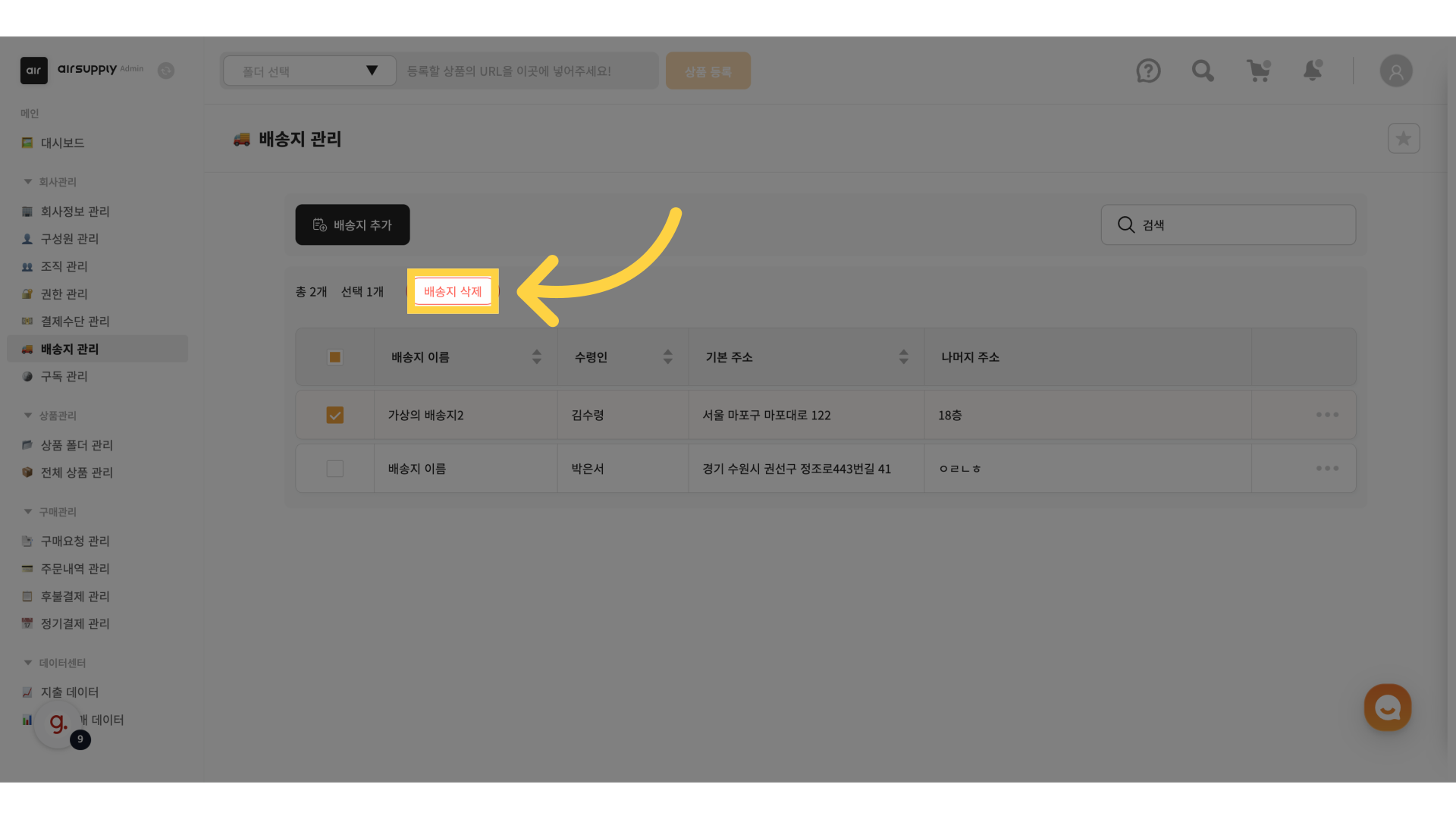The width and height of the screenshot is (1456, 819).
Task: Go to 대시보드 menu item
Action: coord(62,143)
